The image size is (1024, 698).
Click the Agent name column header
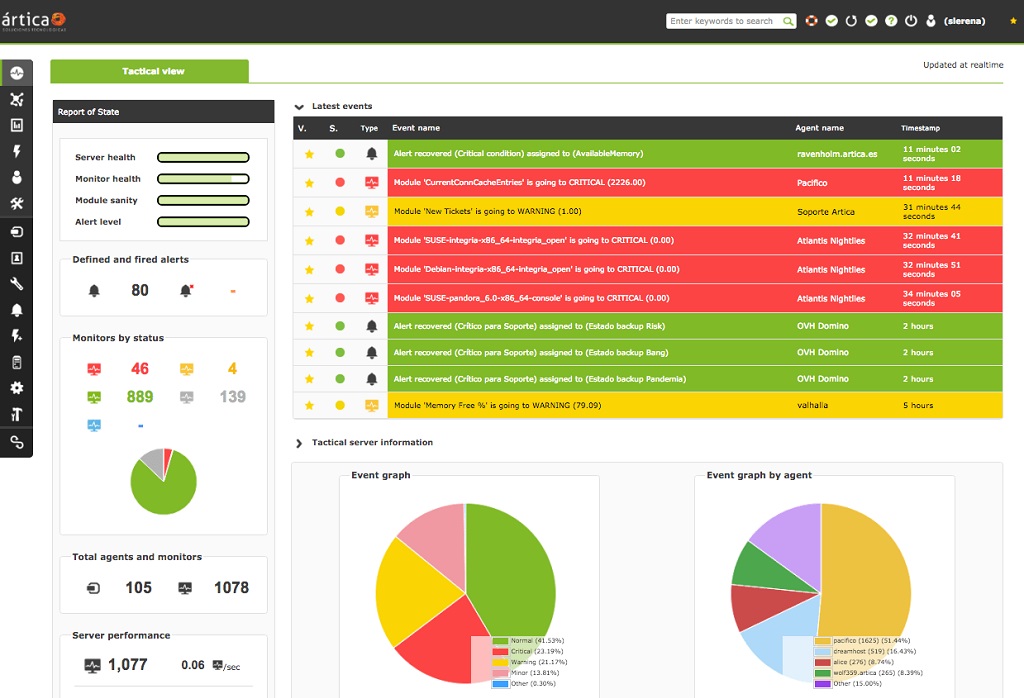819,128
